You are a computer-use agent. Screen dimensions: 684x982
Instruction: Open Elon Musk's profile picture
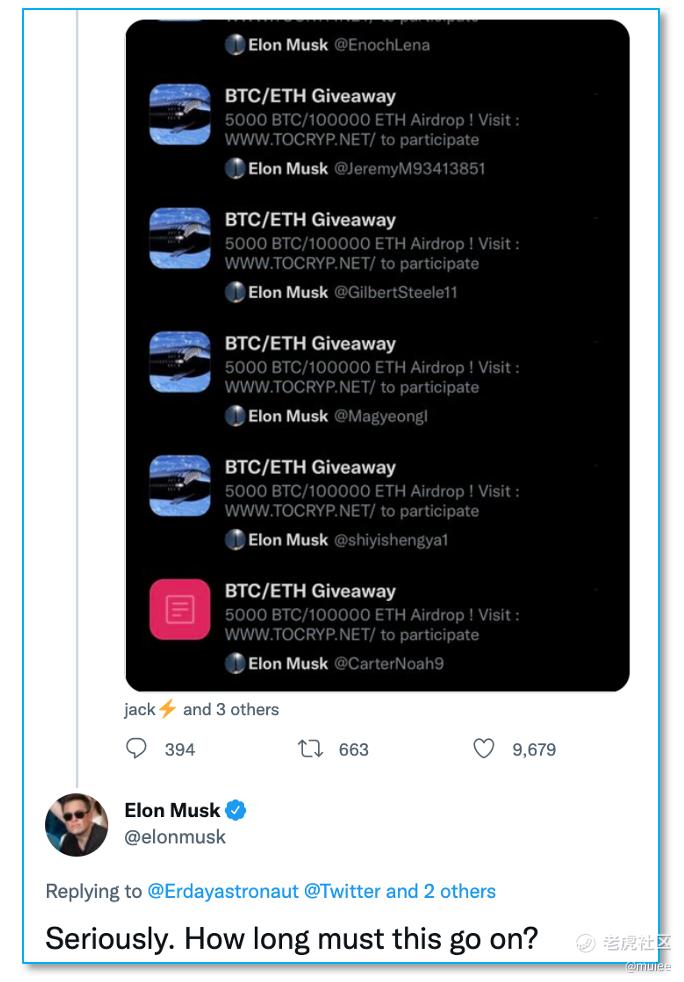tap(77, 824)
